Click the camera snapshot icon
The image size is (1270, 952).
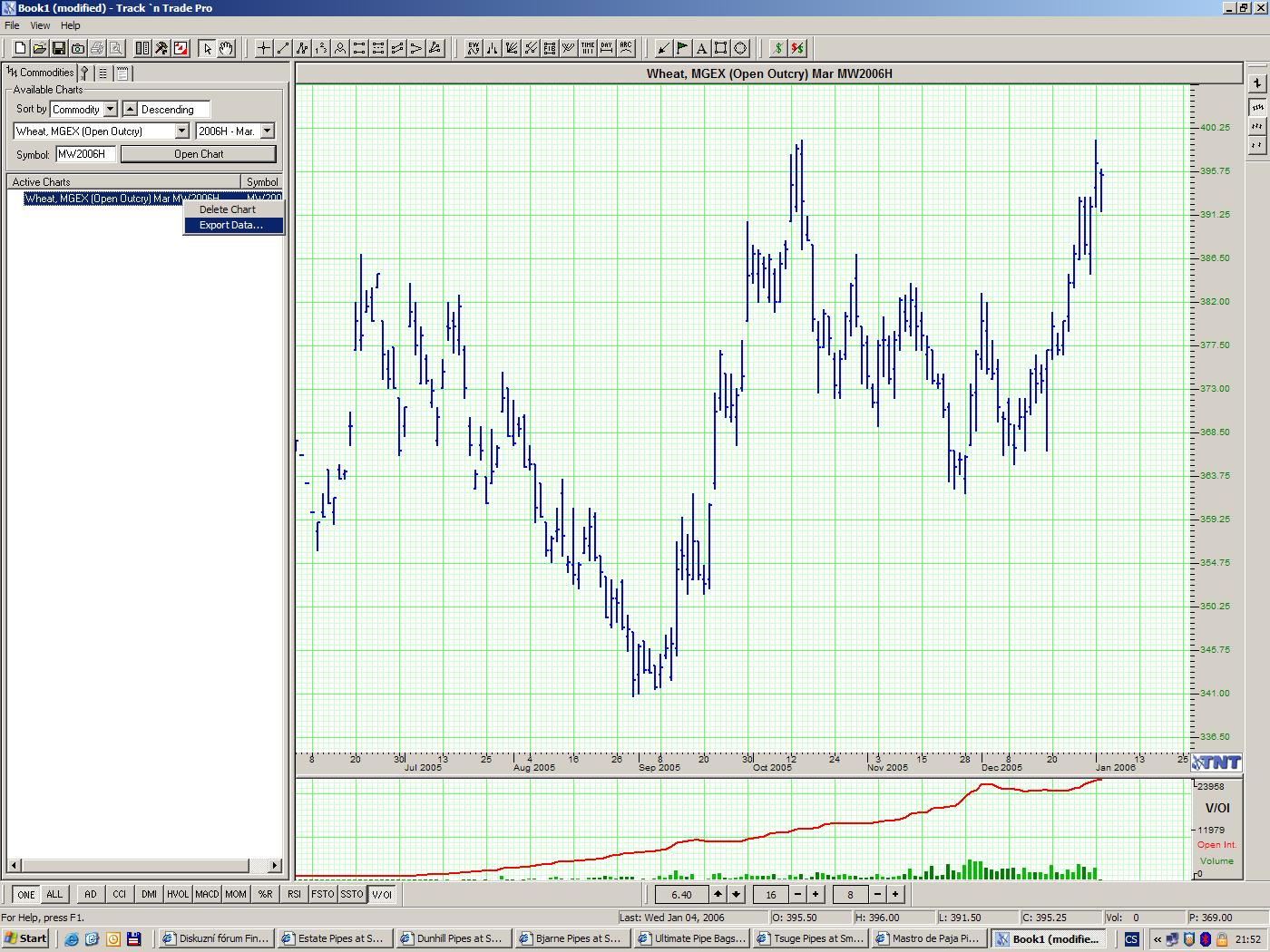pyautogui.click(x=78, y=48)
